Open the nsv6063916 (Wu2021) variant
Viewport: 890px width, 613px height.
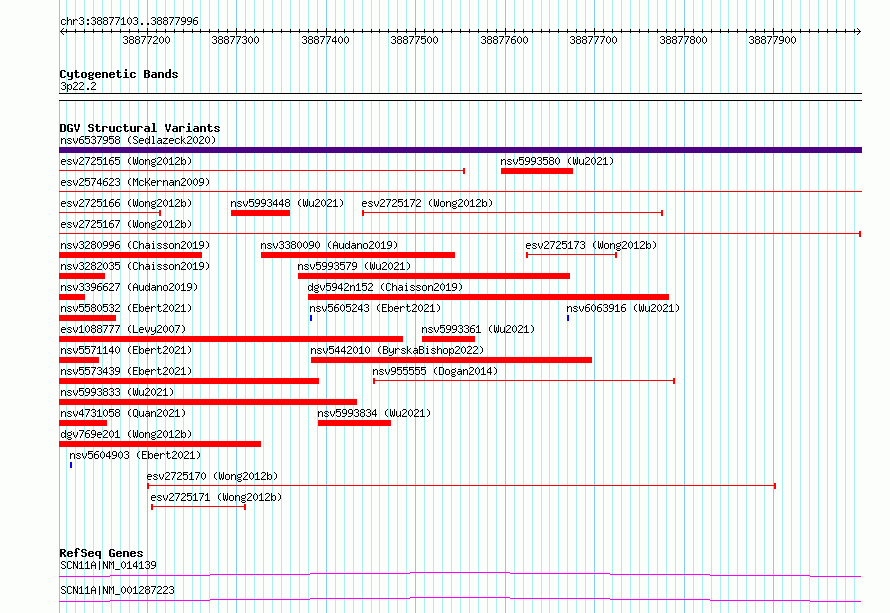pyautogui.click(x=623, y=308)
